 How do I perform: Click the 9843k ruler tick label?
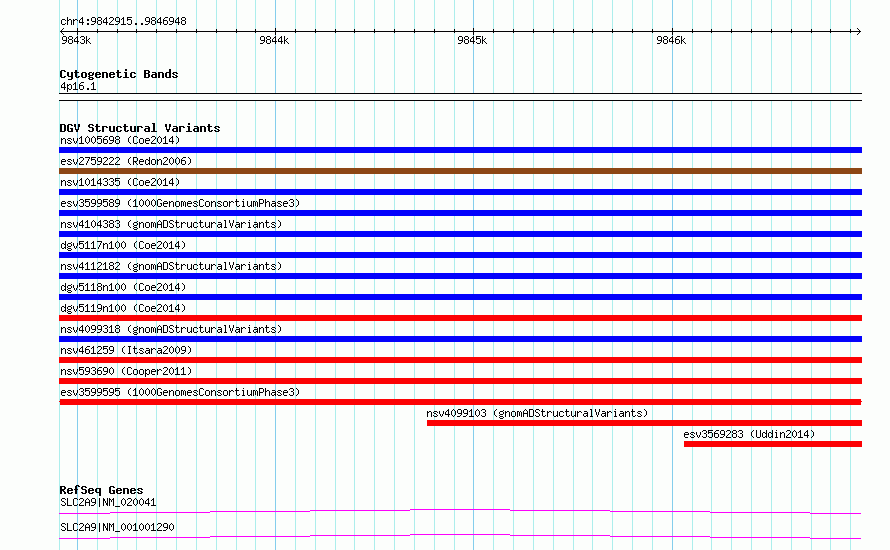pos(76,40)
